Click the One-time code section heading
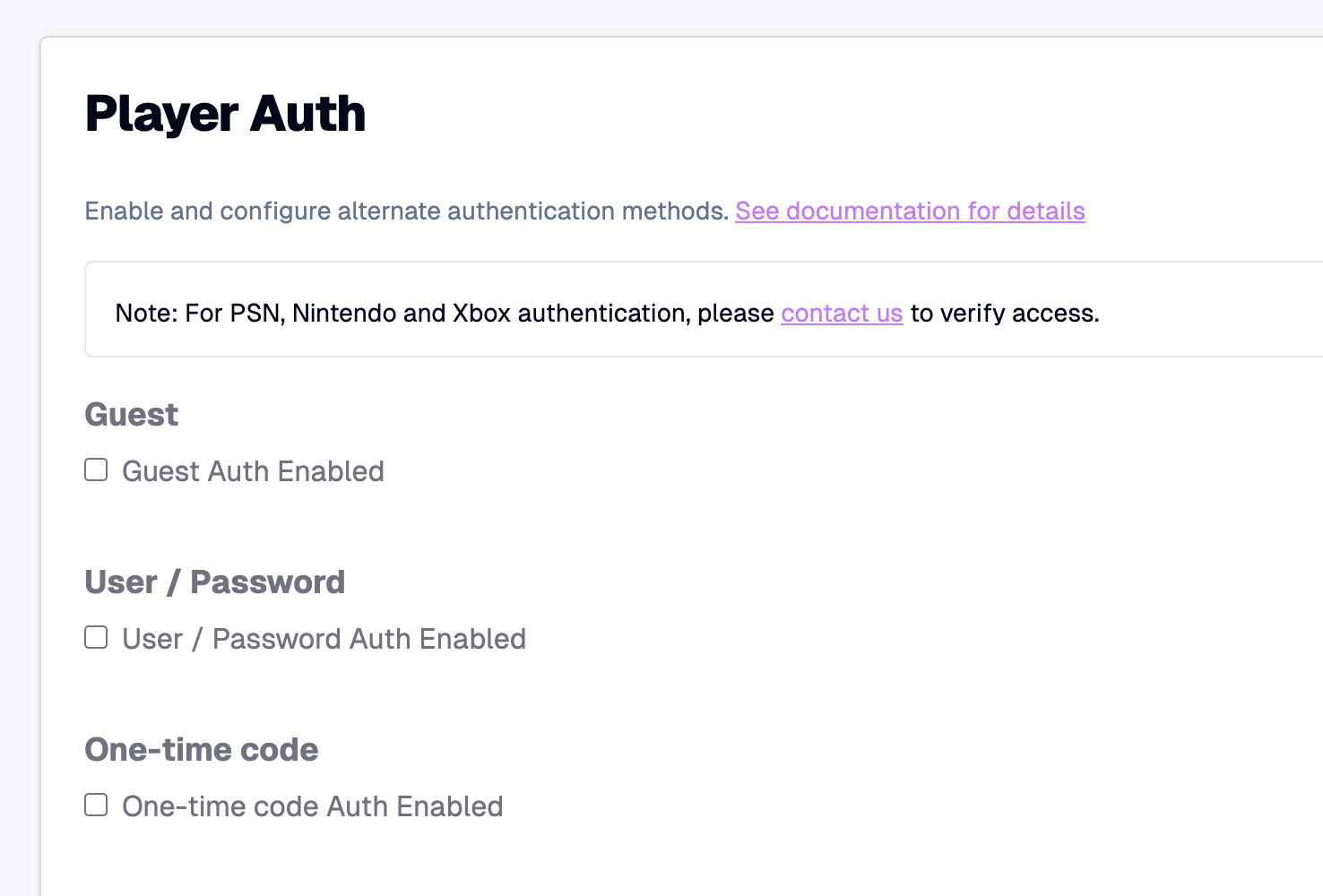This screenshot has width=1323, height=896. [202, 750]
